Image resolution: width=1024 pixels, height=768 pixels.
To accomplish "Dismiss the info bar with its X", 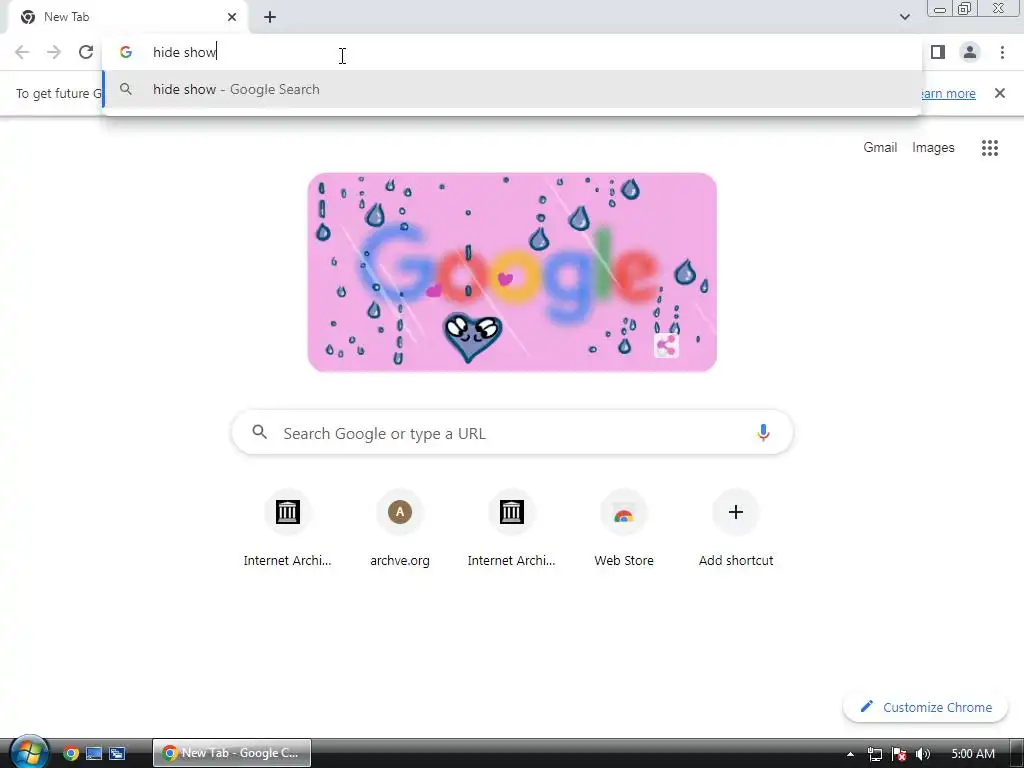I will coord(999,93).
